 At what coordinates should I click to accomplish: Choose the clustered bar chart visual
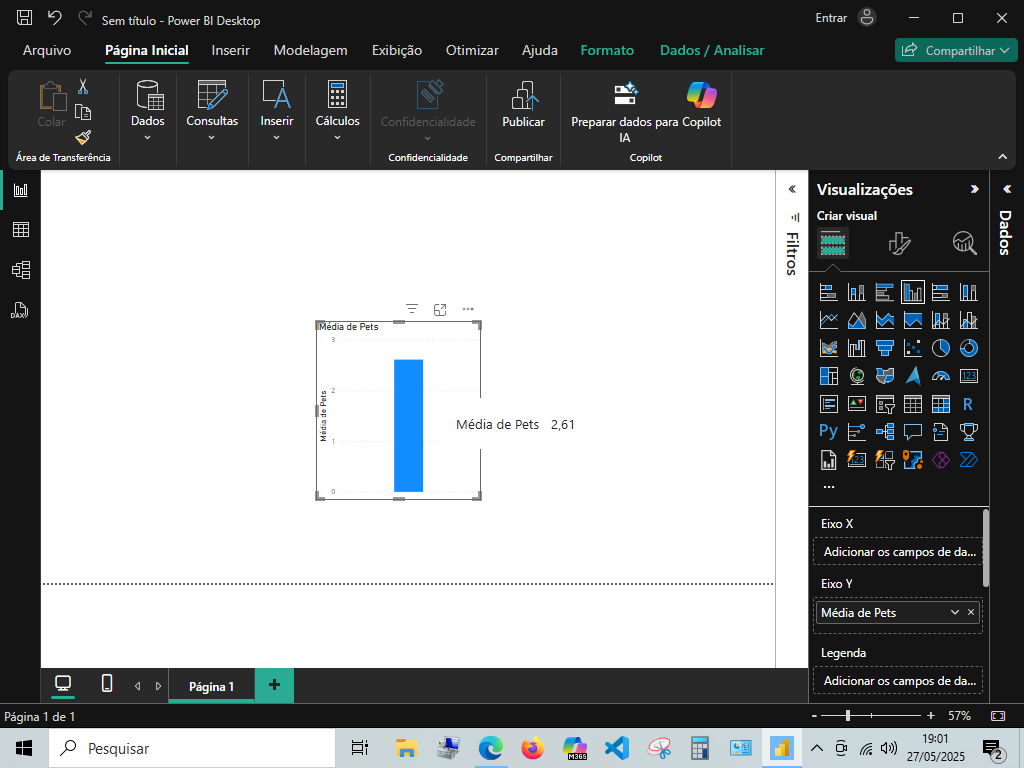click(885, 292)
